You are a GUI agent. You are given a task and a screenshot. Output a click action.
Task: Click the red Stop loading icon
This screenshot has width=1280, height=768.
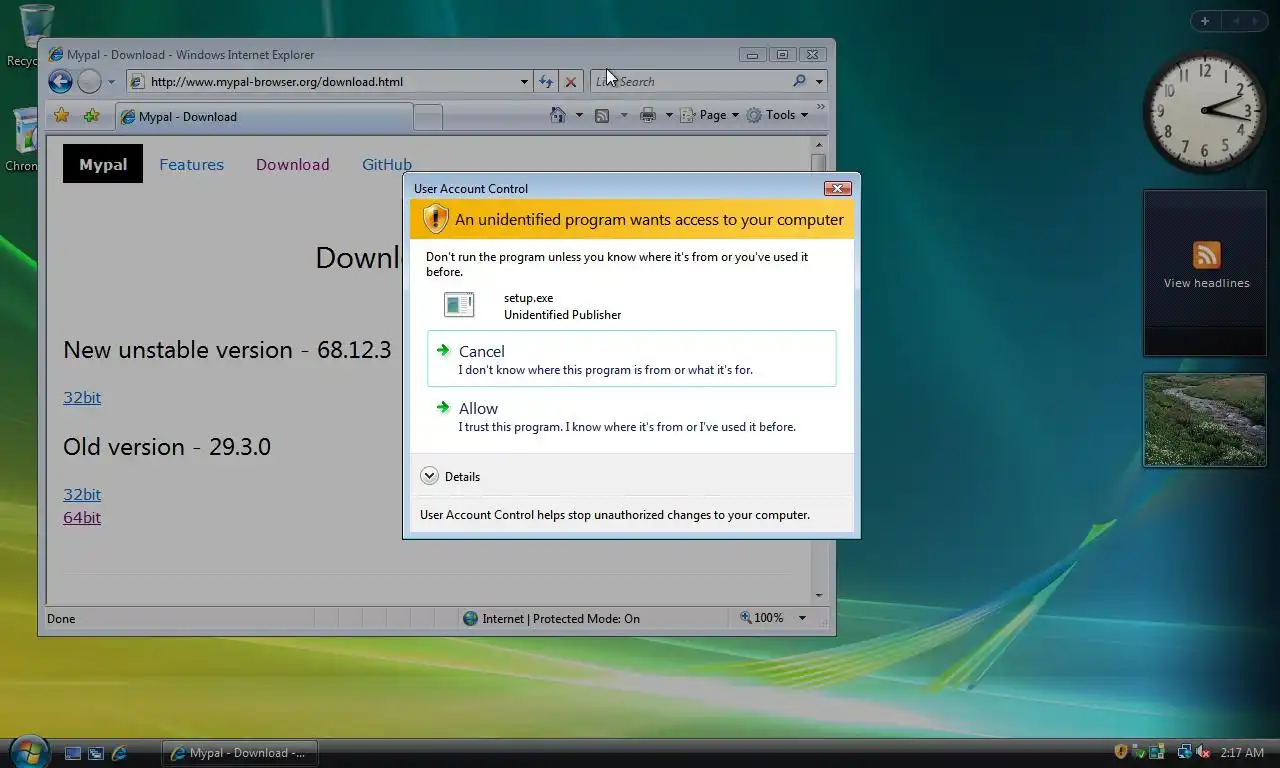tap(571, 82)
